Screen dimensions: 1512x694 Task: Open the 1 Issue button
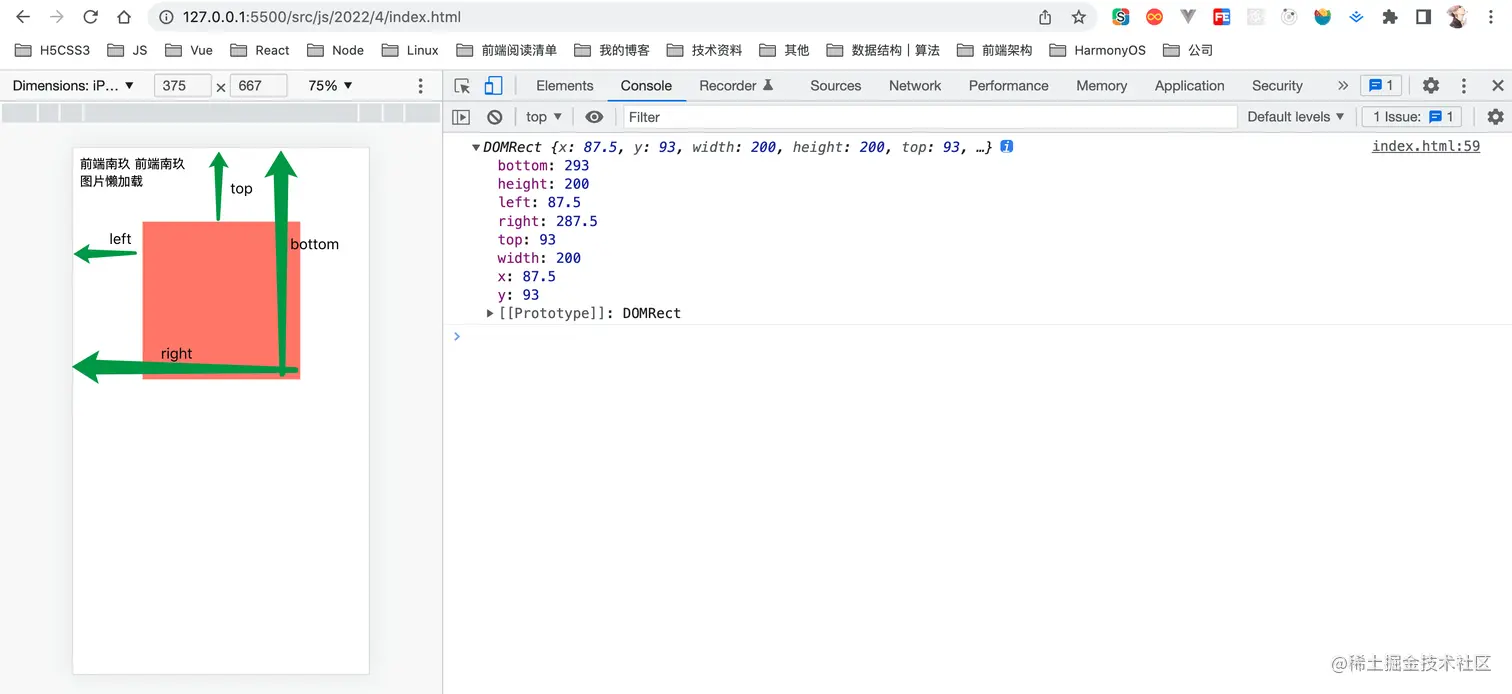1413,117
